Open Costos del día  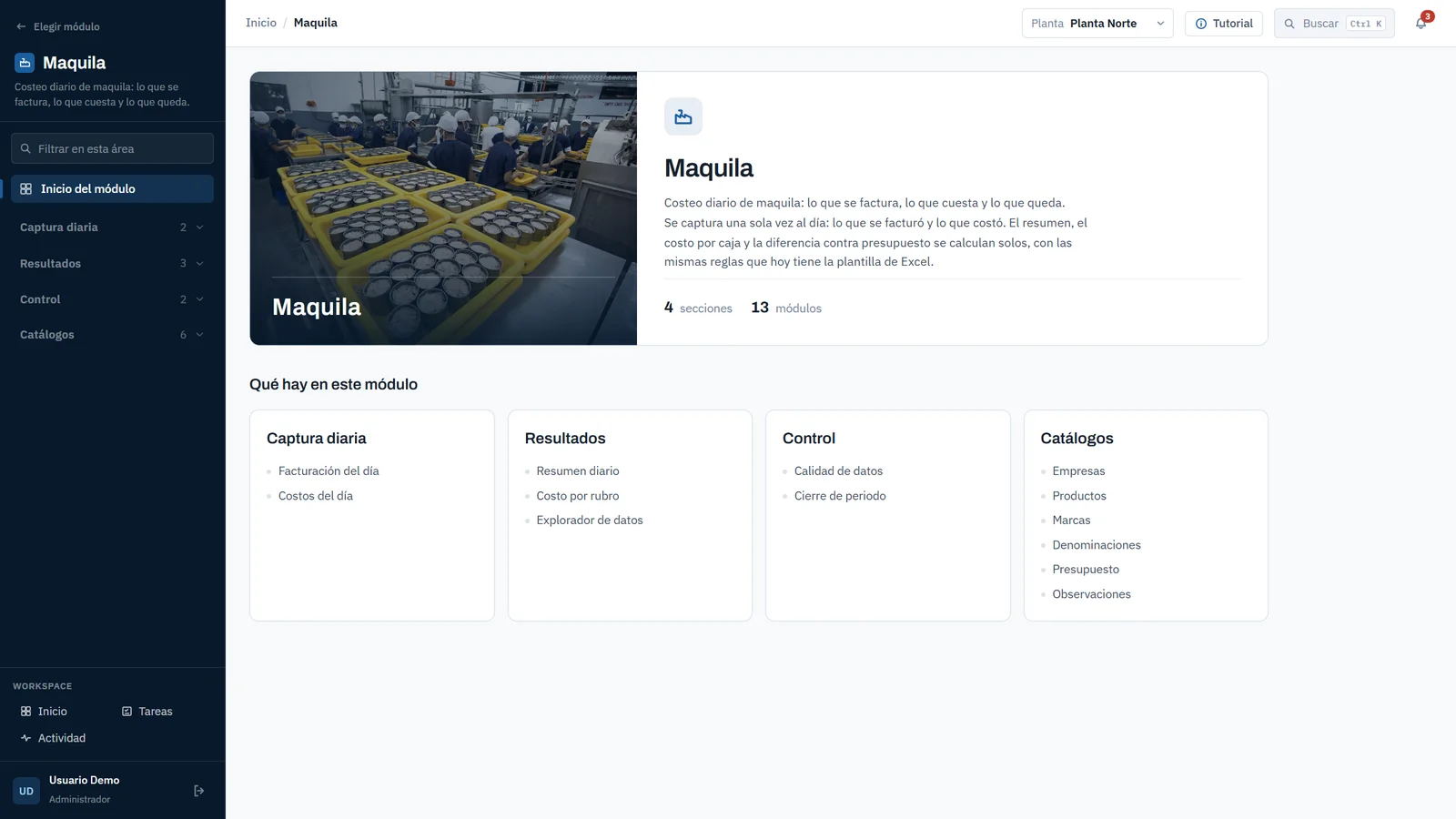[x=316, y=496]
